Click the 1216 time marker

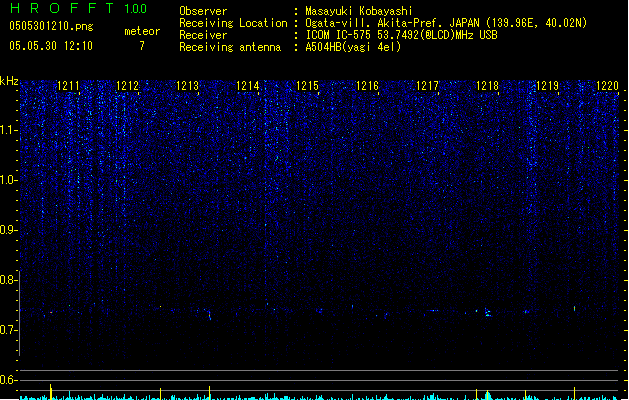(367, 86)
